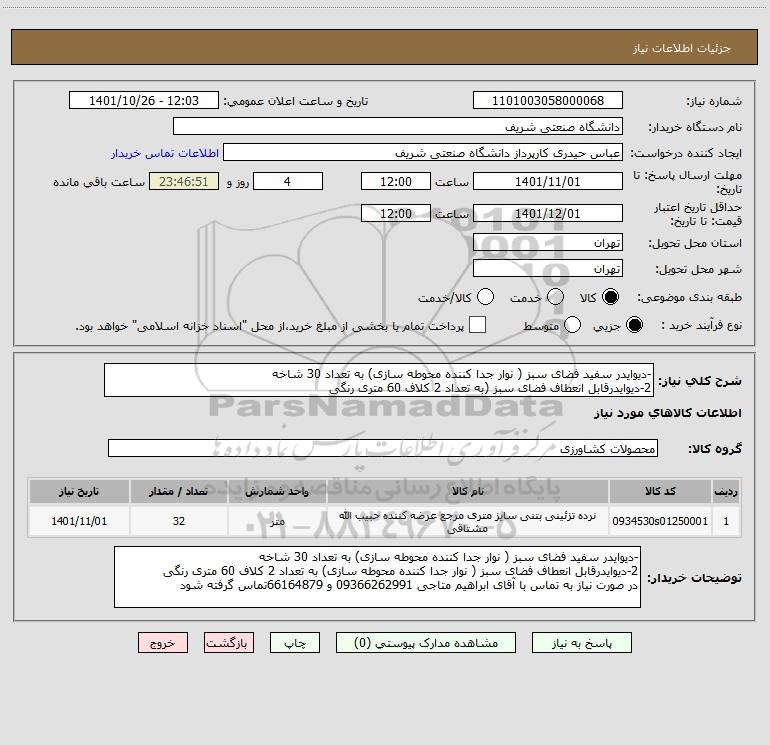Click the تعداد / مقدار column header
This screenshot has height=745, width=770.
(x=178, y=491)
